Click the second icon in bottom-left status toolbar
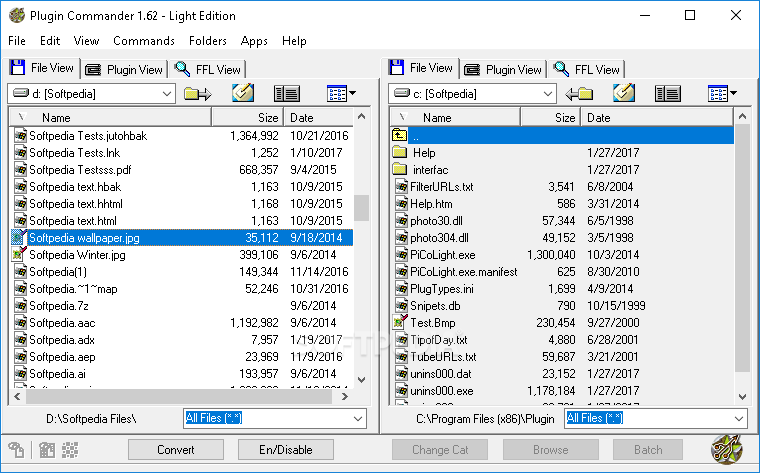 point(47,450)
